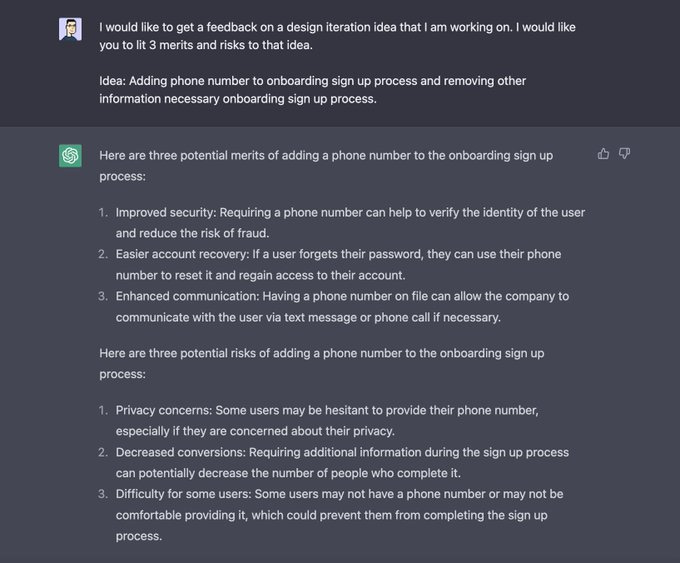Click the user profile avatar
Viewport: 680px width, 563px height.
click(70, 29)
